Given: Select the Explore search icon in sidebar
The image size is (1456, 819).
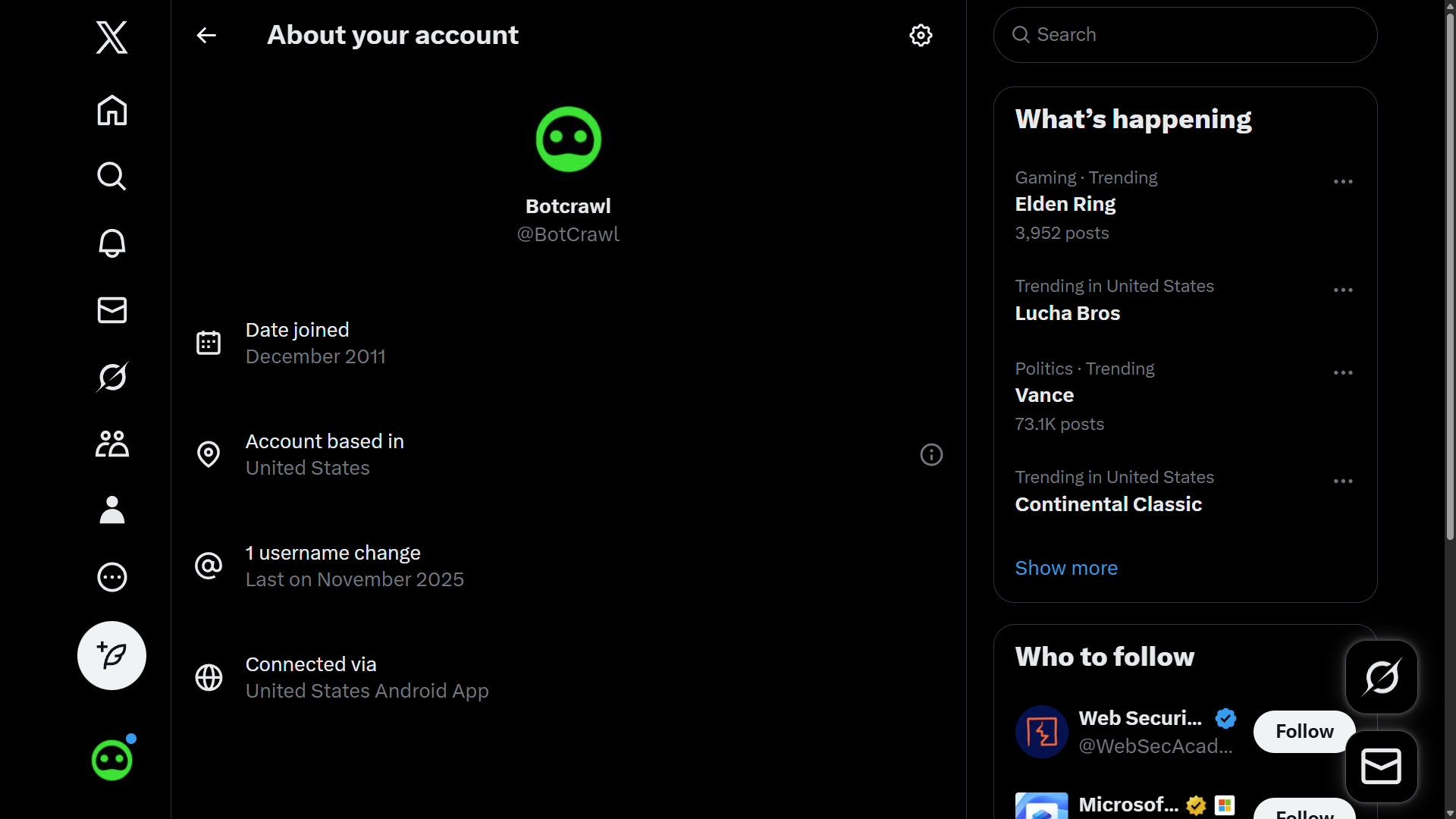Looking at the screenshot, I should tap(111, 176).
